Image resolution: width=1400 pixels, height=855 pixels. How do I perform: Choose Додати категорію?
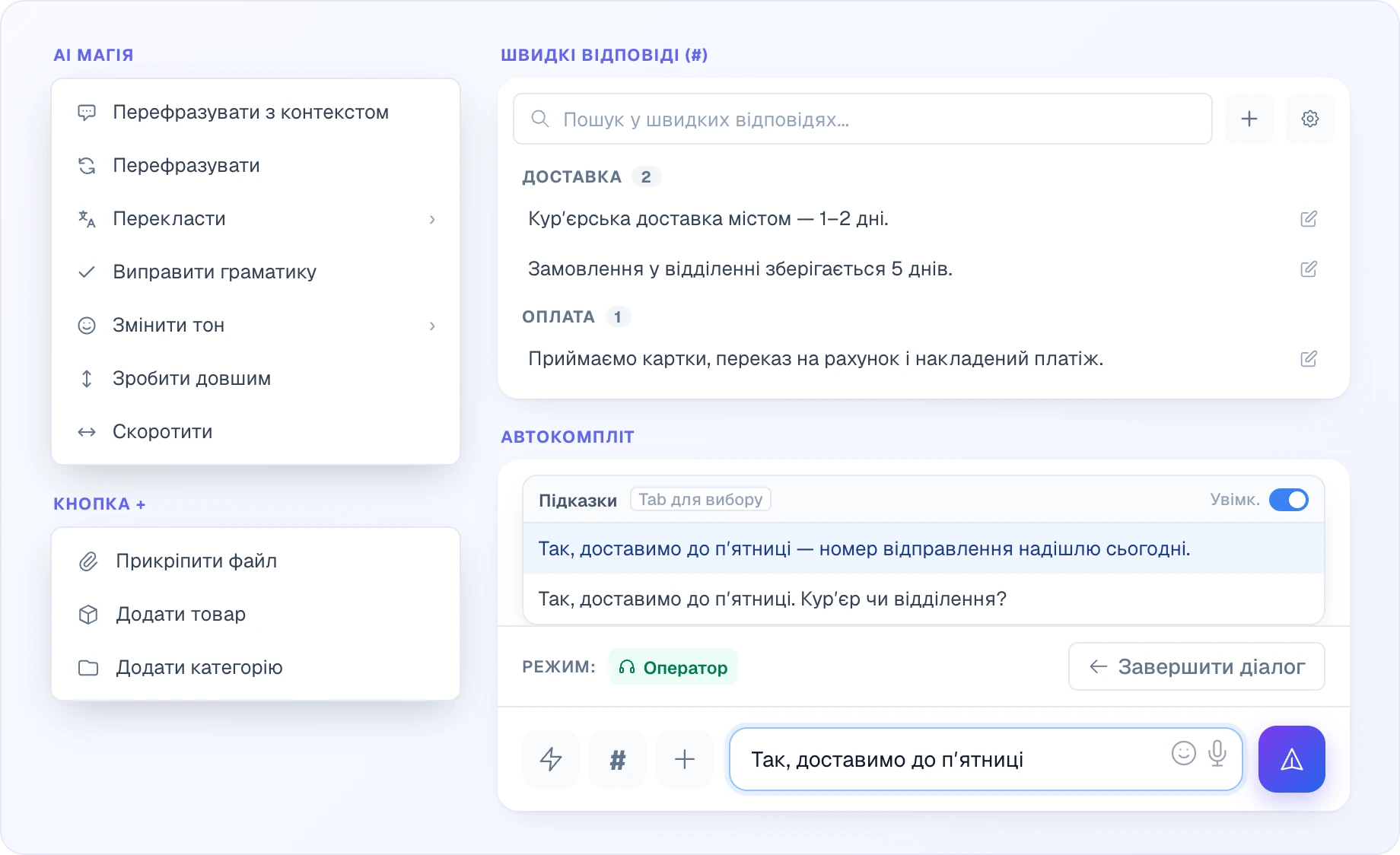(256, 668)
